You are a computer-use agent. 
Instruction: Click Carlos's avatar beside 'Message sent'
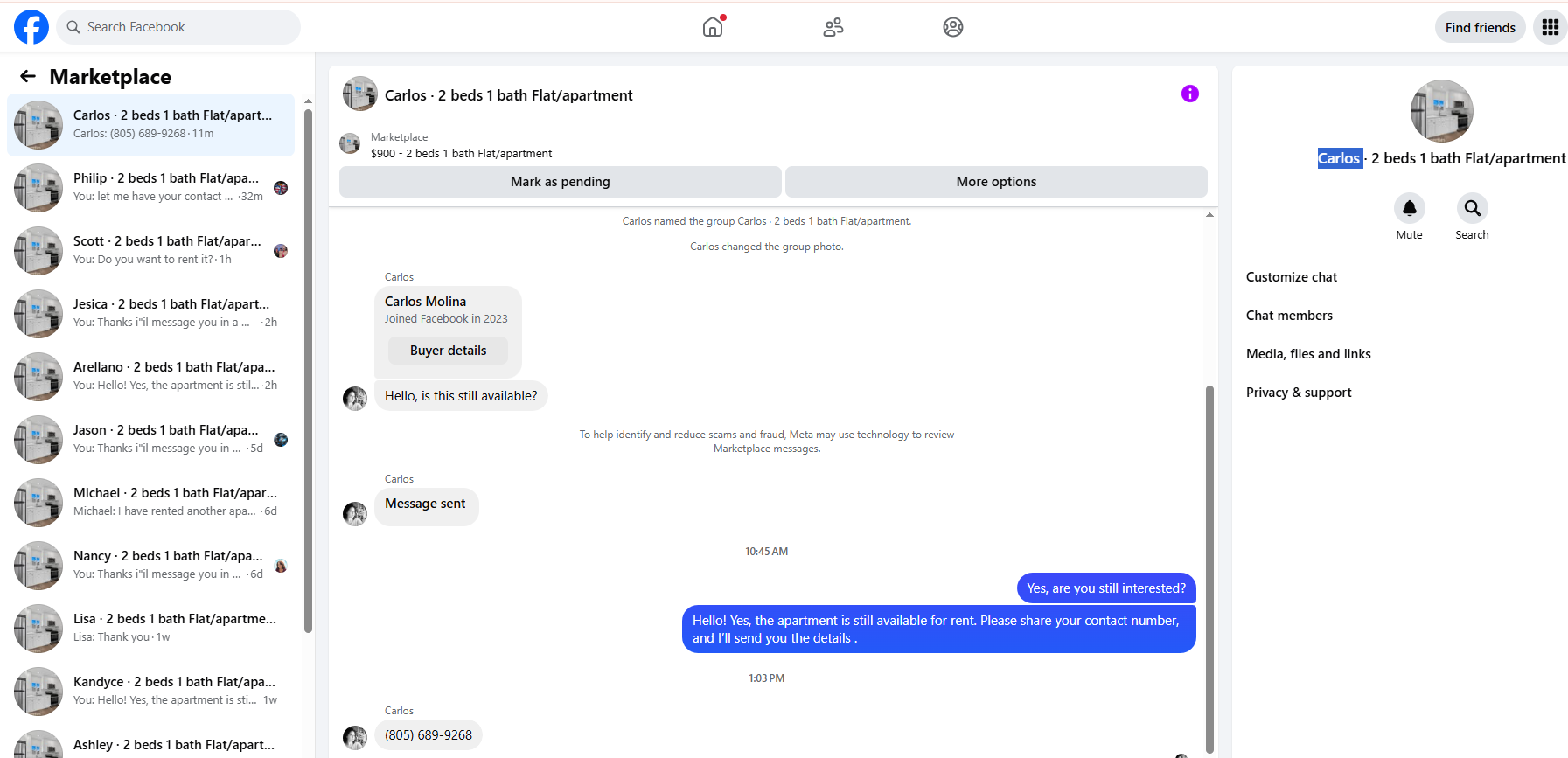[355, 513]
